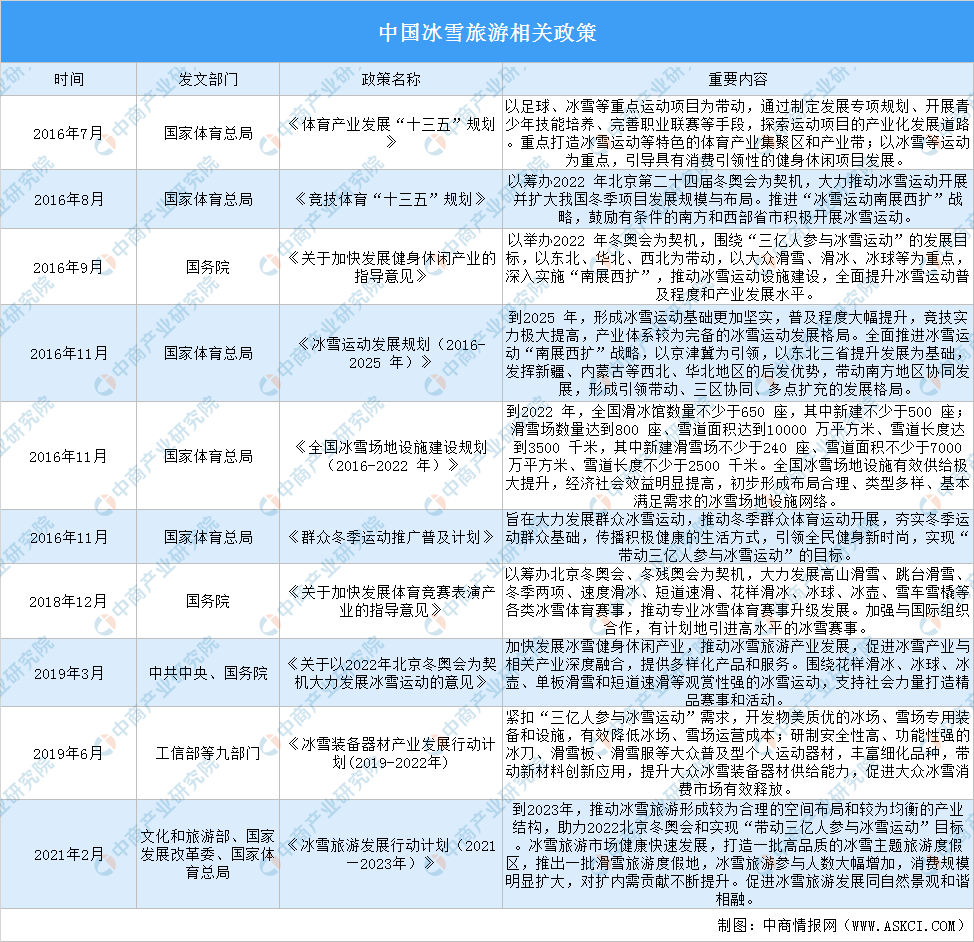Click policy 《关于加快发展体育竞赛表演产业的指导意见》
The height and width of the screenshot is (942, 974).
(391, 601)
